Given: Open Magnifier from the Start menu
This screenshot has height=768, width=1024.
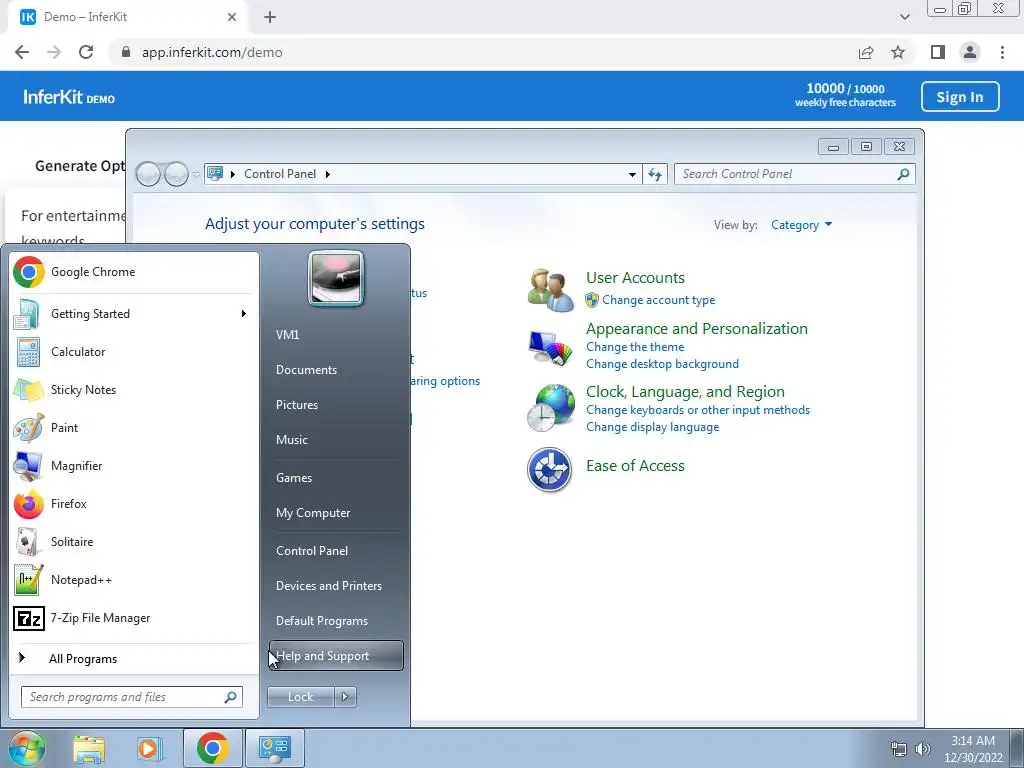Looking at the screenshot, I should 133,466.
